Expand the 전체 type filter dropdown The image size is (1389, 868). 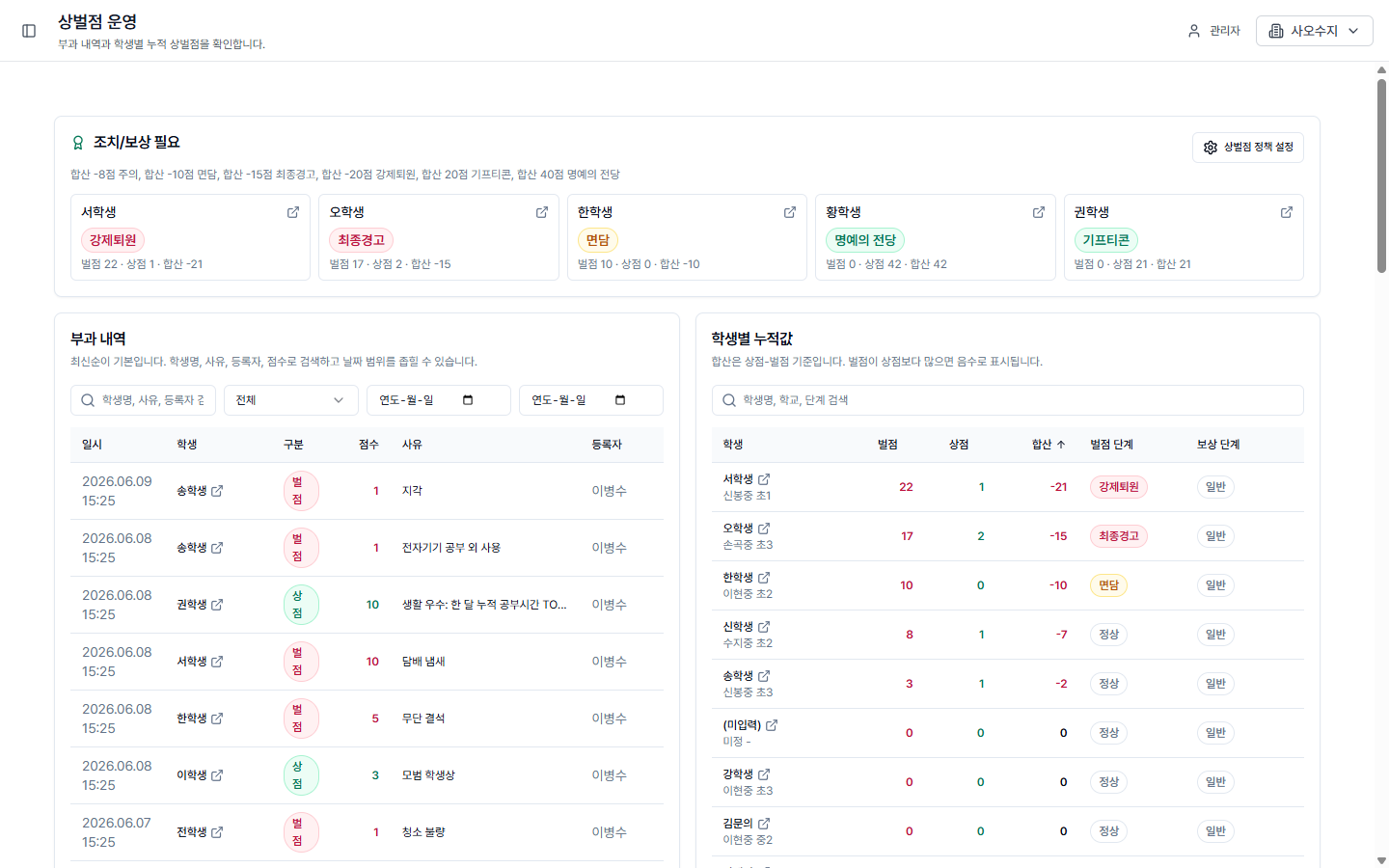click(291, 400)
